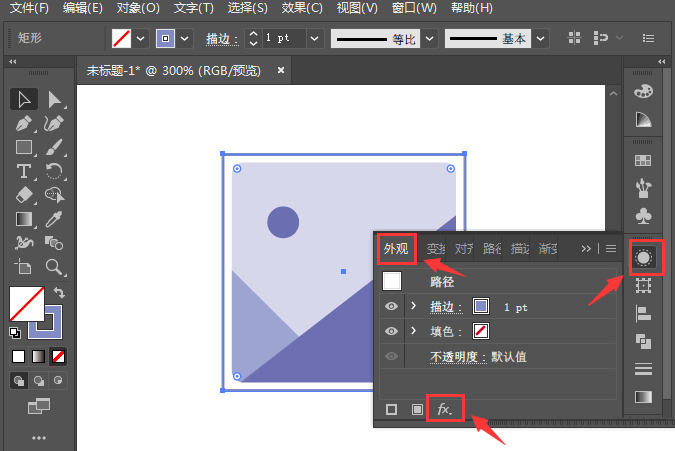This screenshot has height=451, width=675.
Task: Set None fill mode button
Action: pos(58,356)
